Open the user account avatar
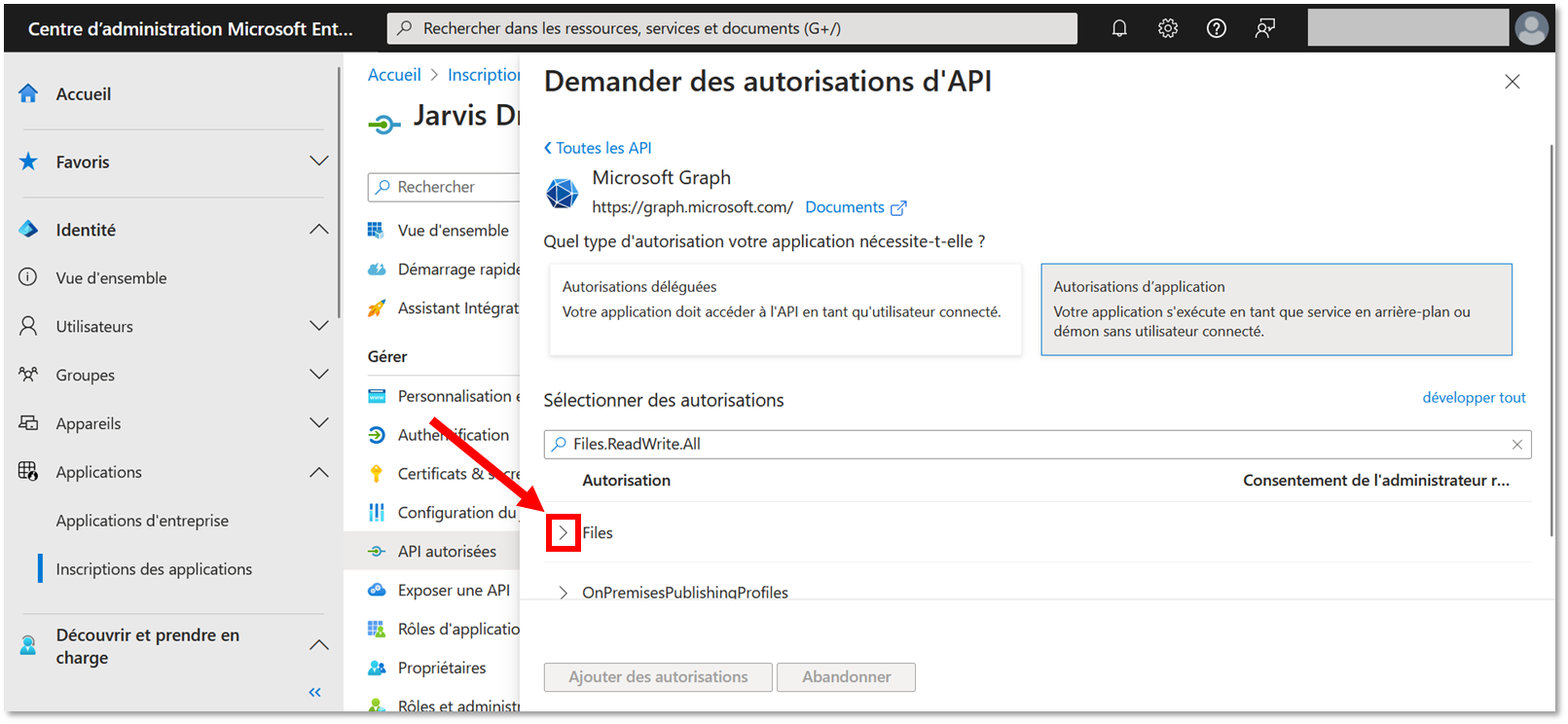1568x724 pixels. [1531, 28]
